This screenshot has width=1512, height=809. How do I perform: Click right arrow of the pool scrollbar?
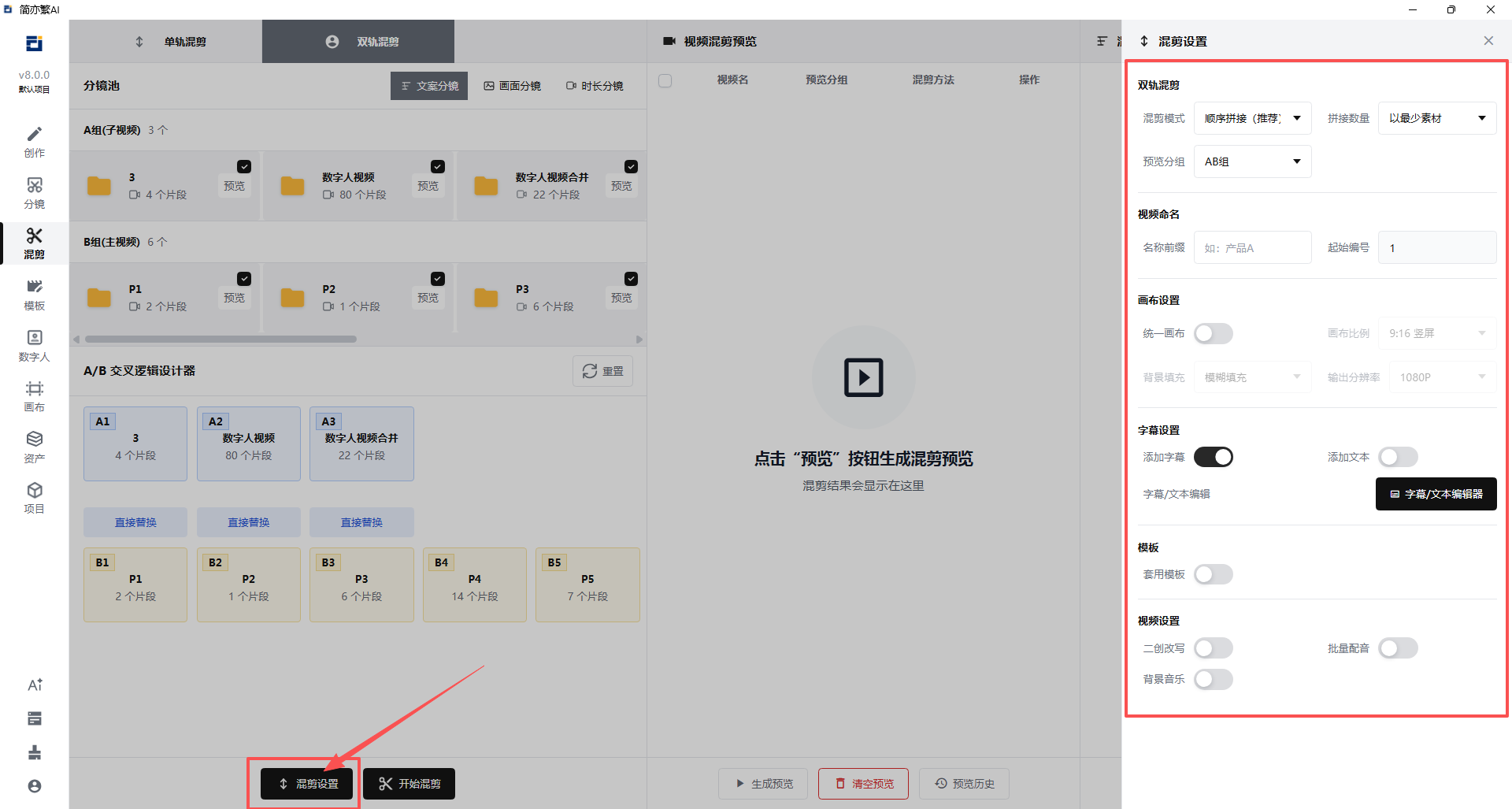point(639,340)
